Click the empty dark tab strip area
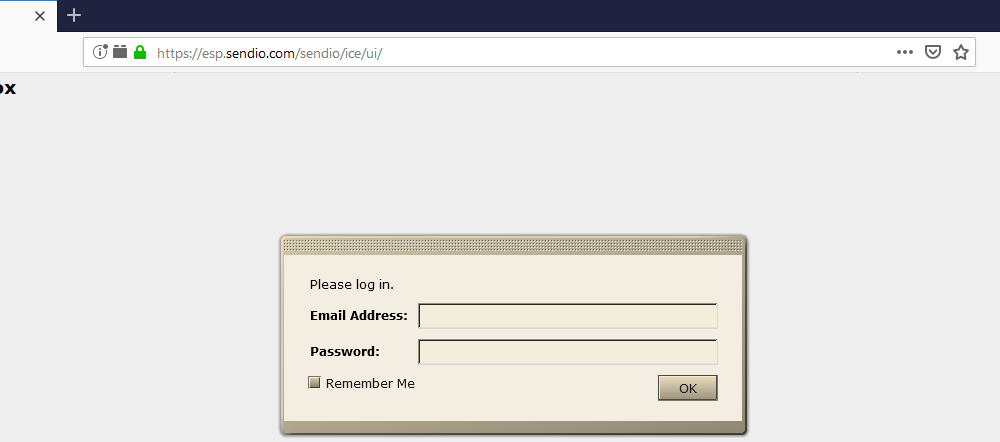Viewport: 1000px width, 442px height. [542, 15]
